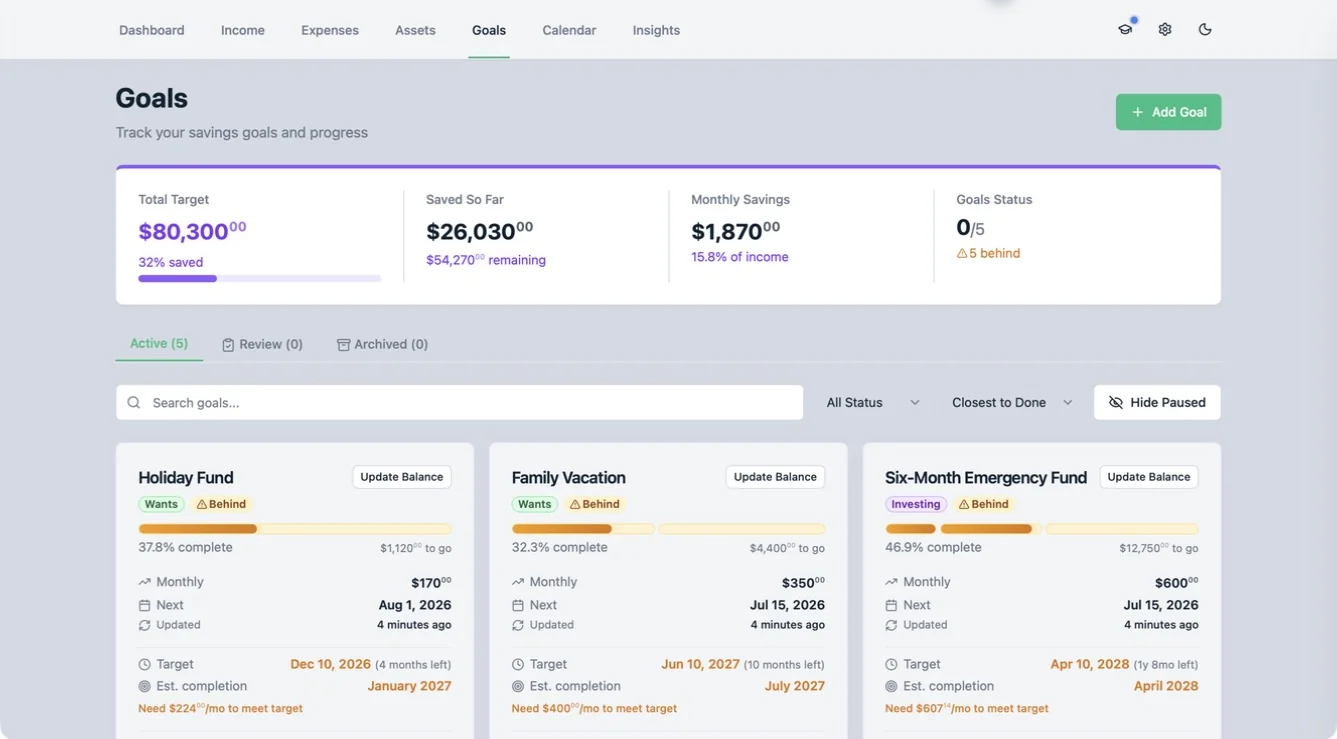This screenshot has width=1337, height=739.
Task: Click the Review tab clipboard icon
Action: click(x=228, y=345)
